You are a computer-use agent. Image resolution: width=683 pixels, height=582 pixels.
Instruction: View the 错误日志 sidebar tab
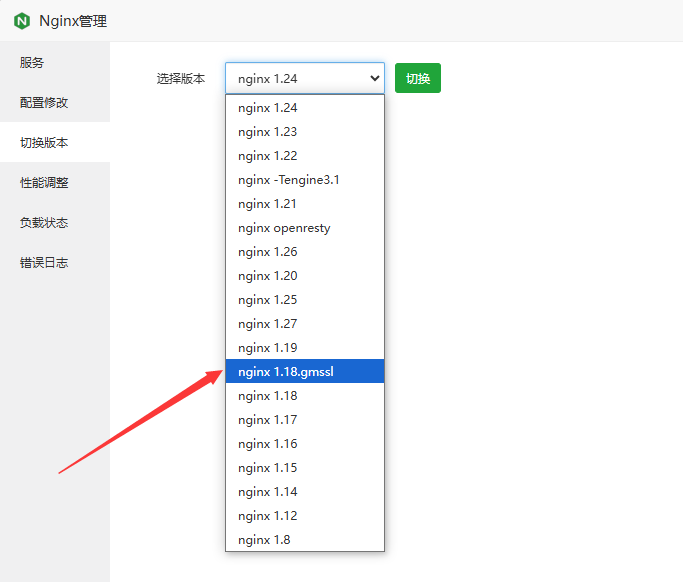click(55, 263)
